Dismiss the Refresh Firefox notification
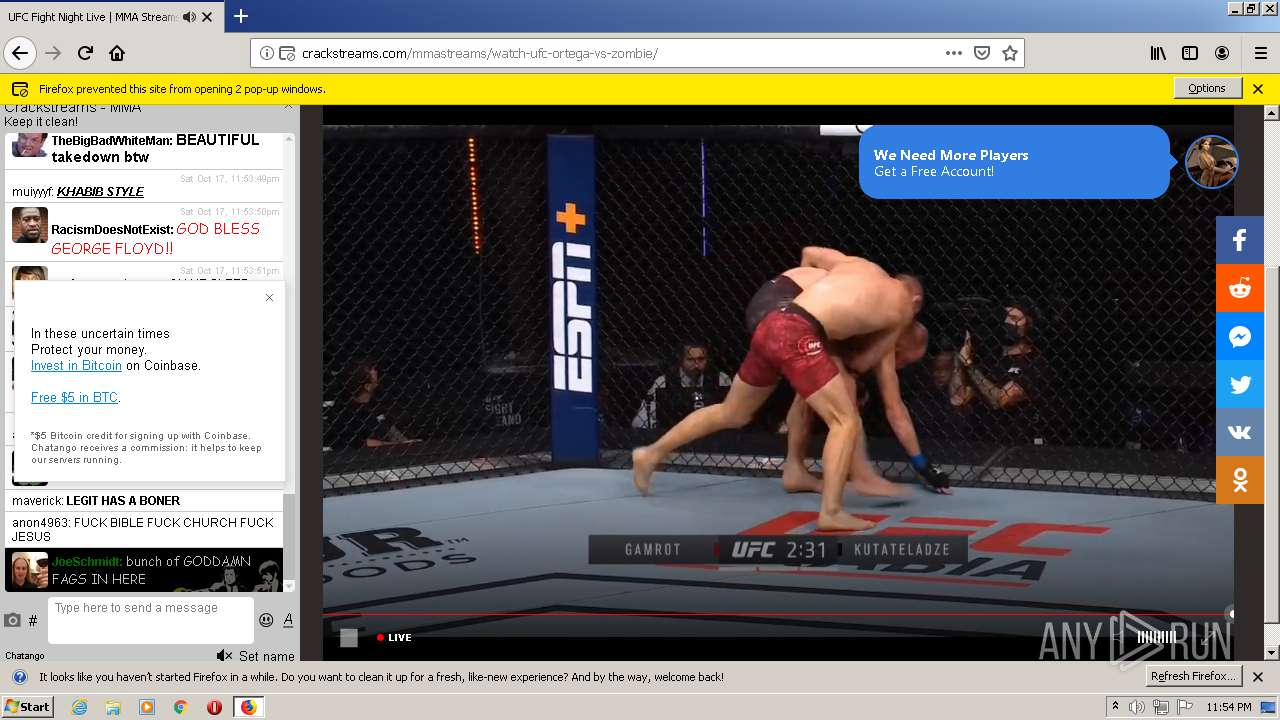Screen dimensions: 1280x720 click(1258, 677)
